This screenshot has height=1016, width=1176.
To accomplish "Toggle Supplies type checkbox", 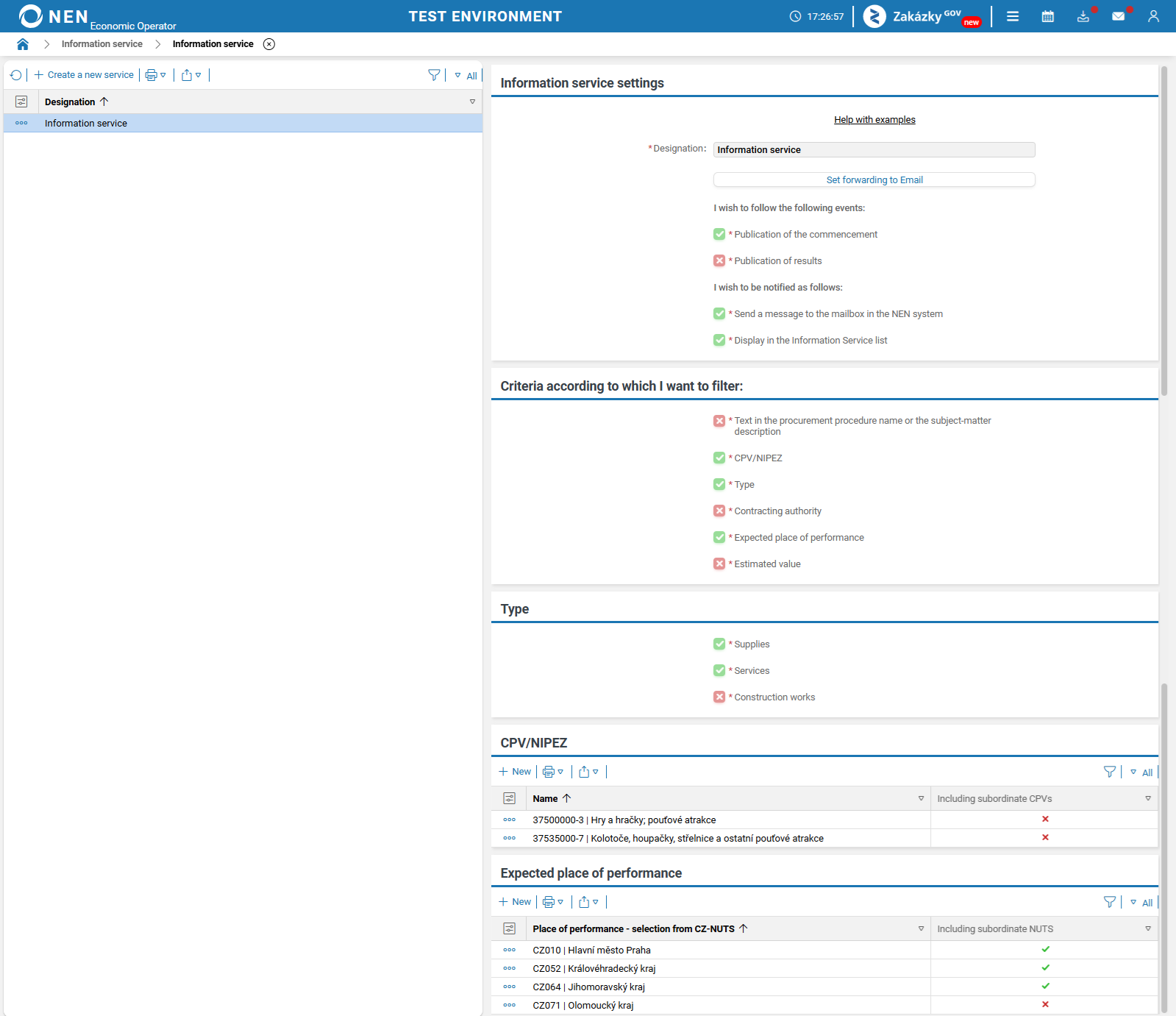I will (719, 644).
